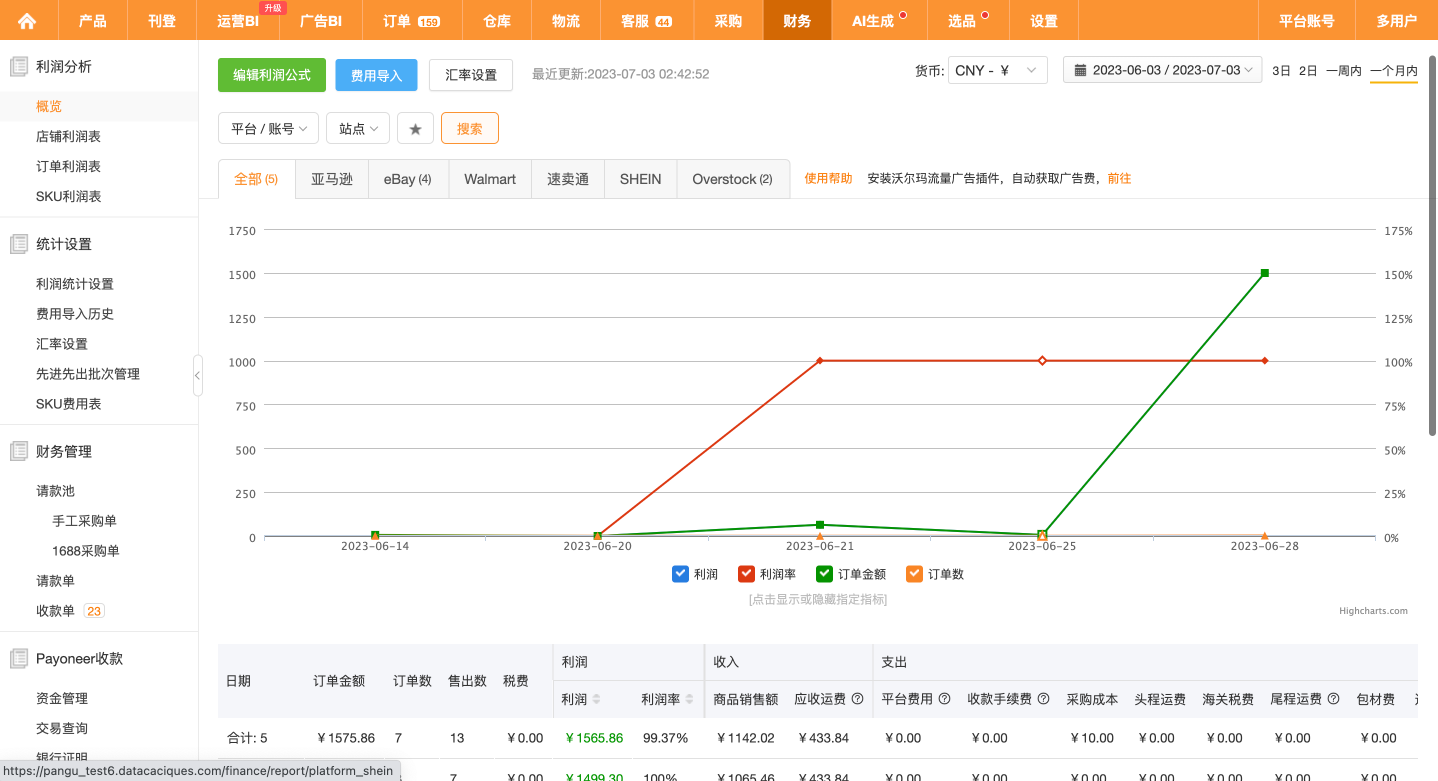This screenshot has height=781, width=1438.
Task: Open the 站点 site dropdown
Action: point(357,129)
